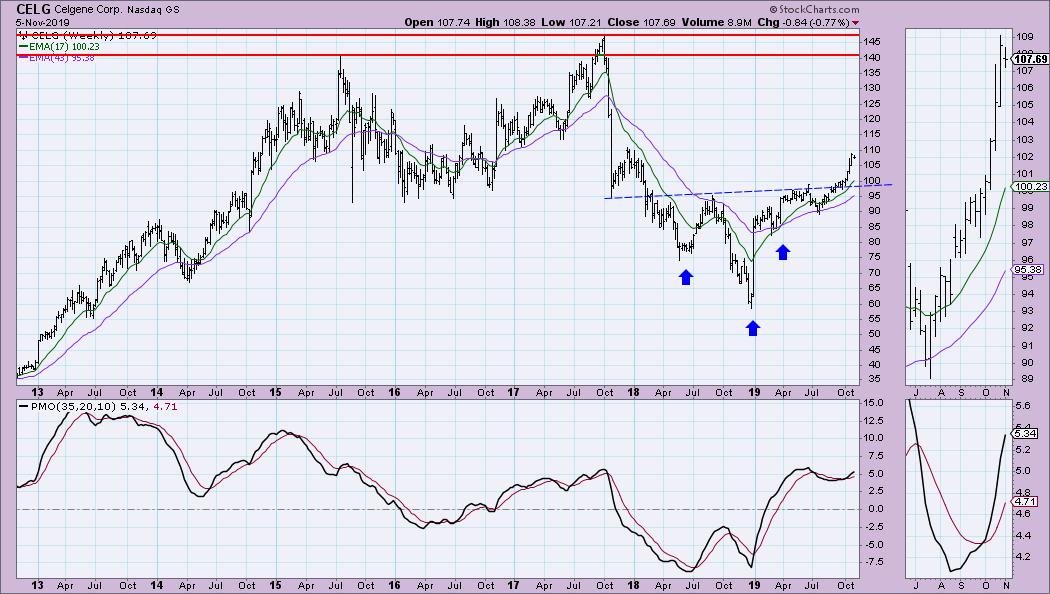Click year 17 label directly under the price chart
This screenshot has width=1050, height=594.
(x=513, y=393)
